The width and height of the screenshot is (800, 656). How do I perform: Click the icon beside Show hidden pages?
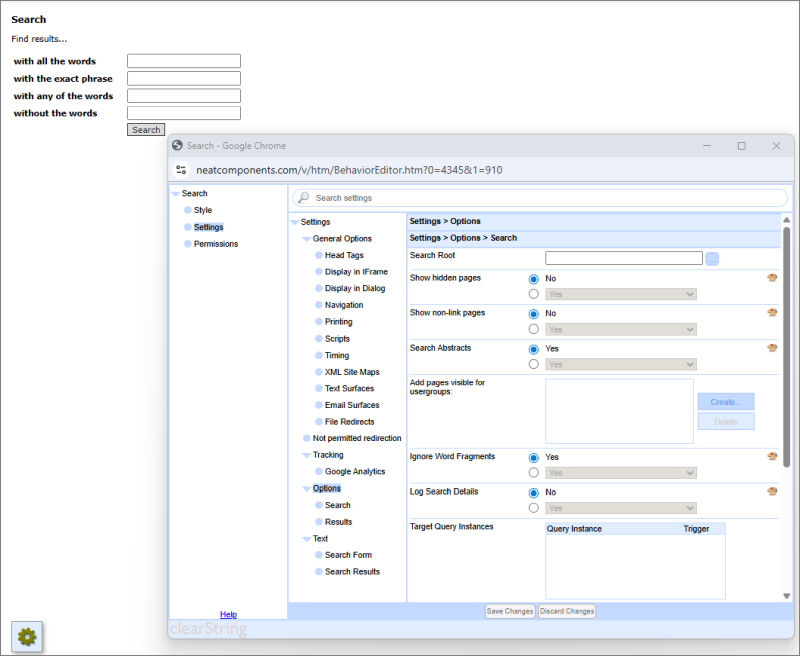(x=772, y=278)
